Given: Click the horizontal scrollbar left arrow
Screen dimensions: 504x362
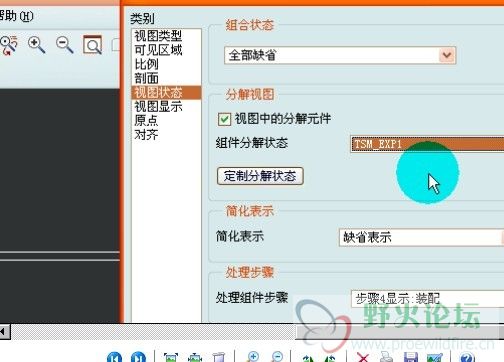Looking at the screenshot, I should (5, 332).
